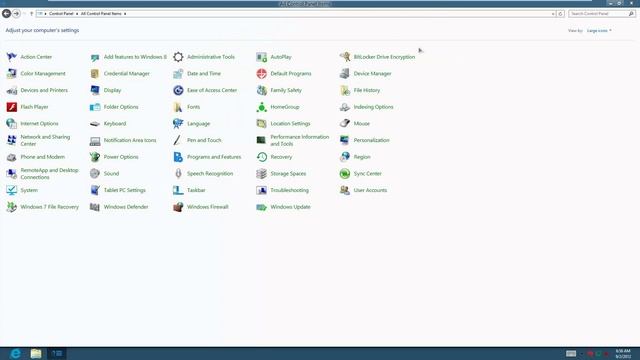
Task: Open the AutoPlay icon
Action: (x=261, y=57)
